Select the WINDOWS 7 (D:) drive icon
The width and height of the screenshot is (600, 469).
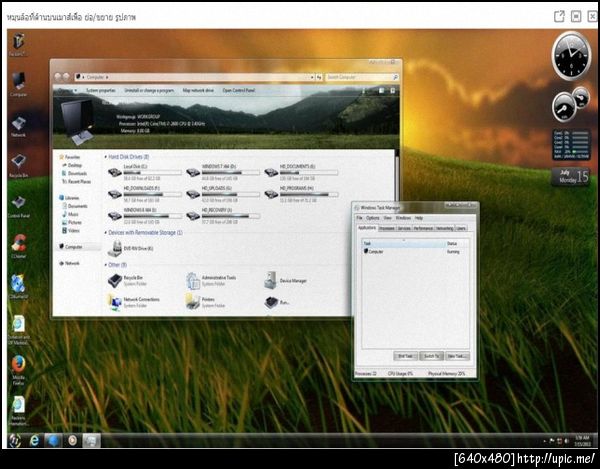[x=193, y=172]
